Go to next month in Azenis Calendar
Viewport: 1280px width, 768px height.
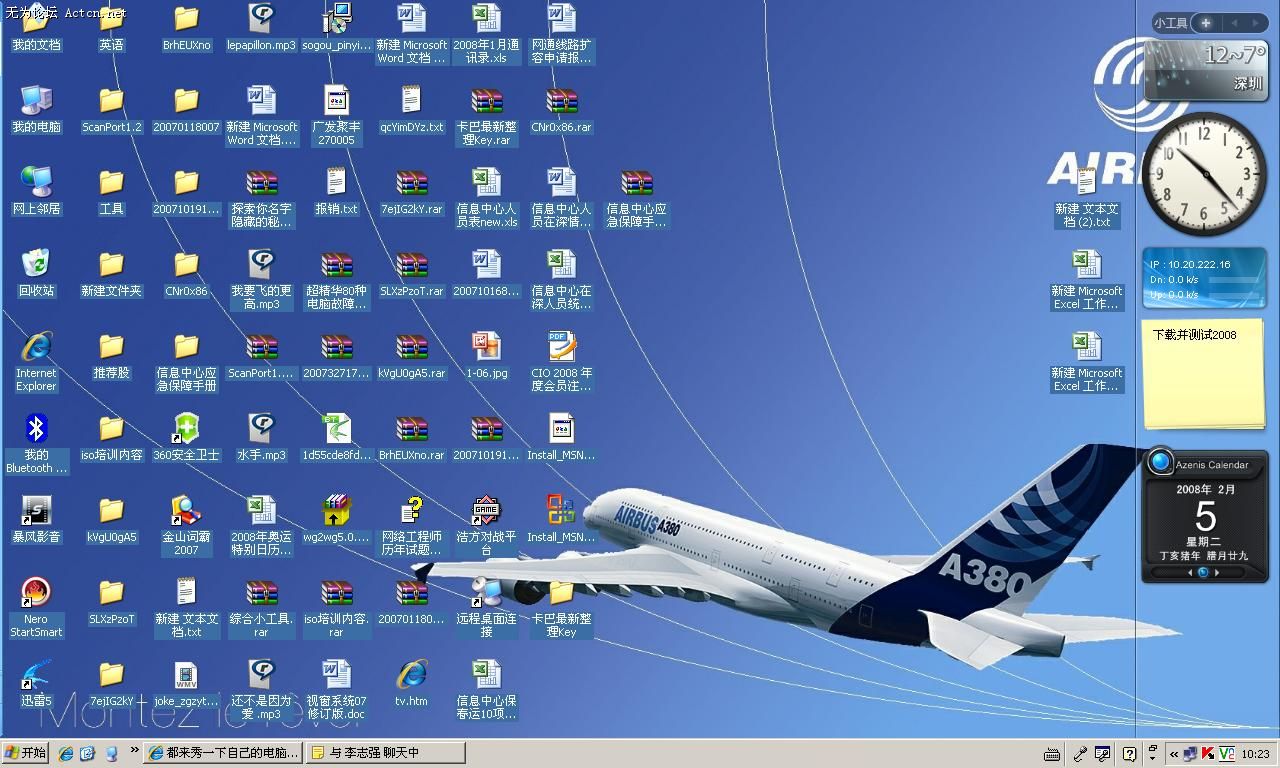[x=1216, y=573]
